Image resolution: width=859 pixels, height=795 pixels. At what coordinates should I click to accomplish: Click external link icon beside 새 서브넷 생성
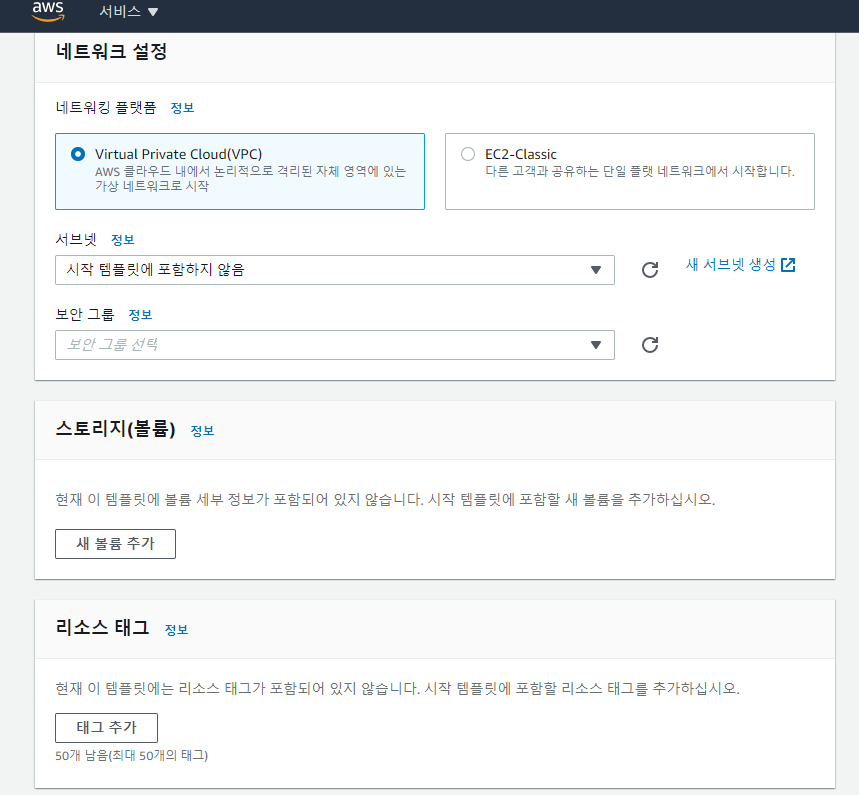click(x=788, y=265)
